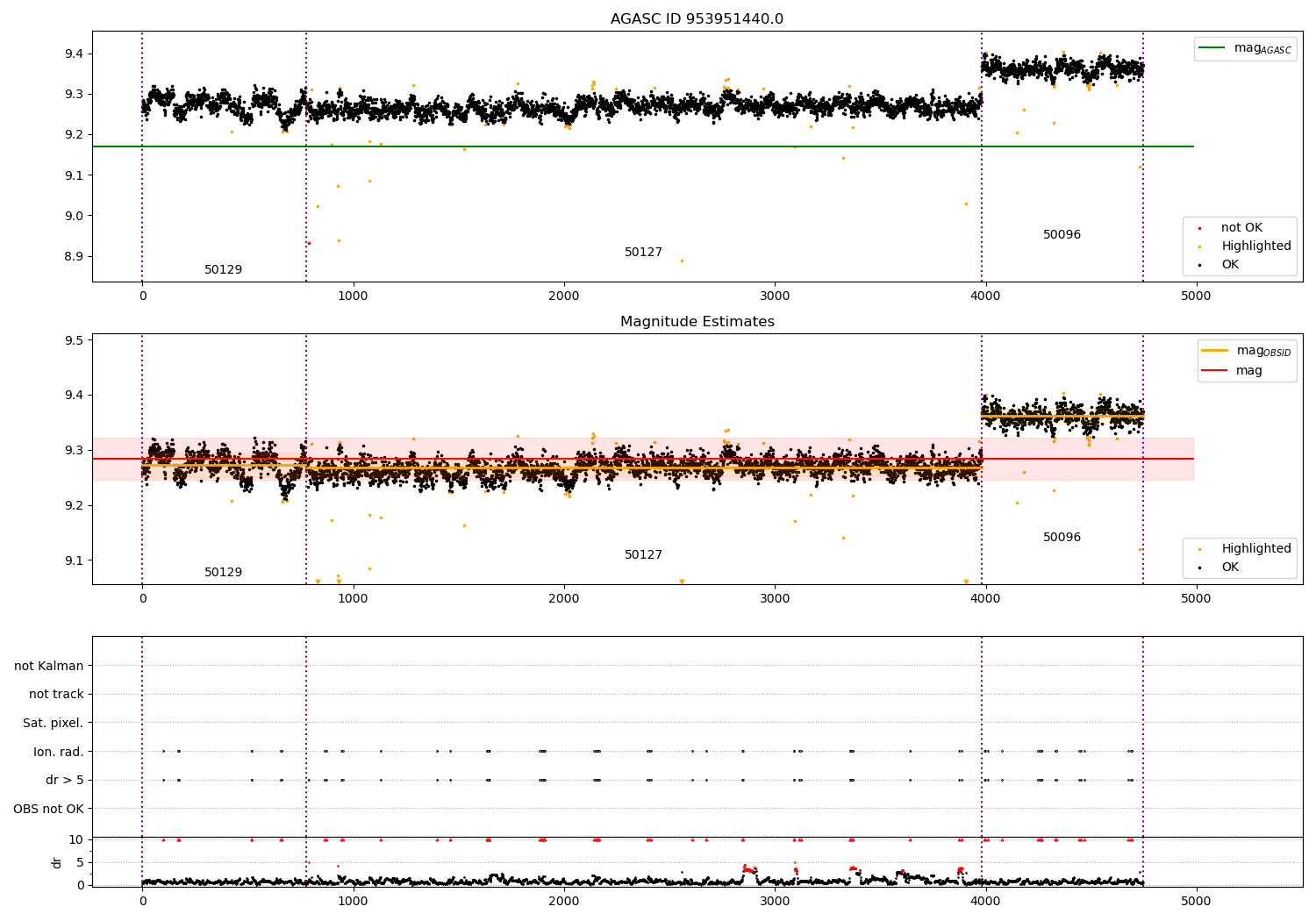Click the 50127 obsid label in middle plot
This screenshot has width=1316, height=921.
point(643,555)
